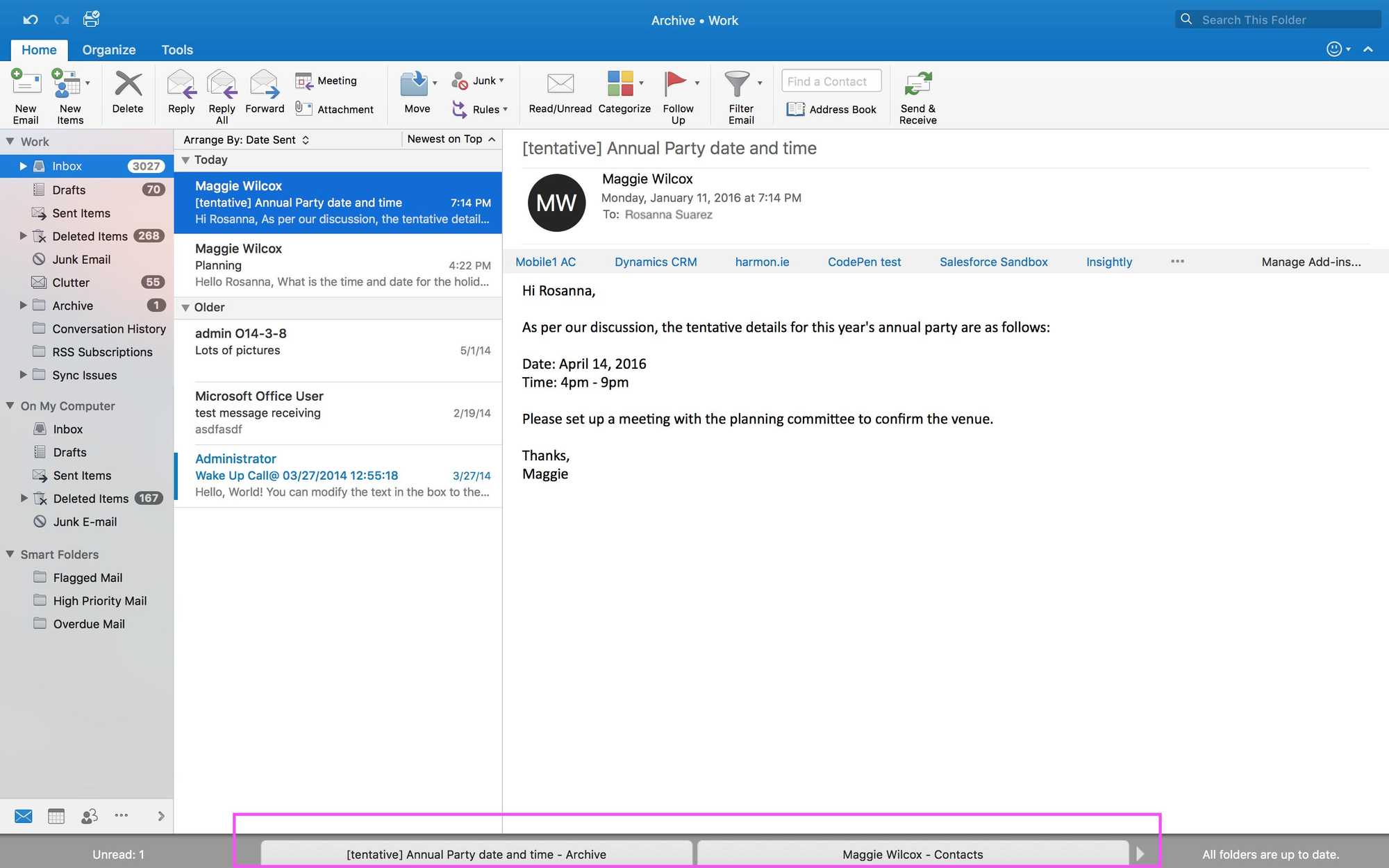Click the Forward icon

click(265, 94)
